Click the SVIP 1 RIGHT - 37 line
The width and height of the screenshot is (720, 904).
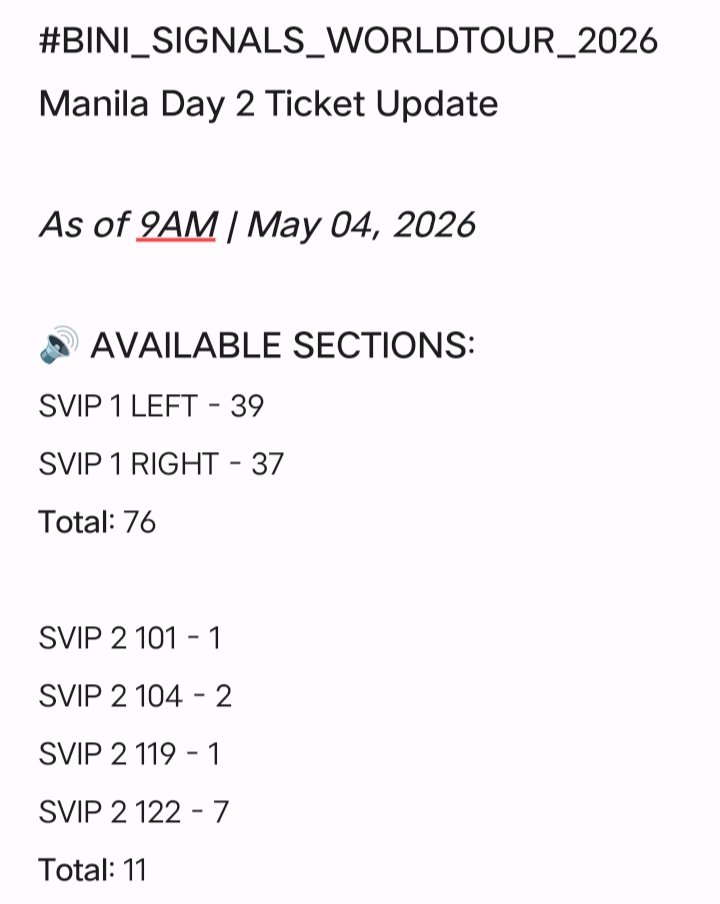point(161,464)
